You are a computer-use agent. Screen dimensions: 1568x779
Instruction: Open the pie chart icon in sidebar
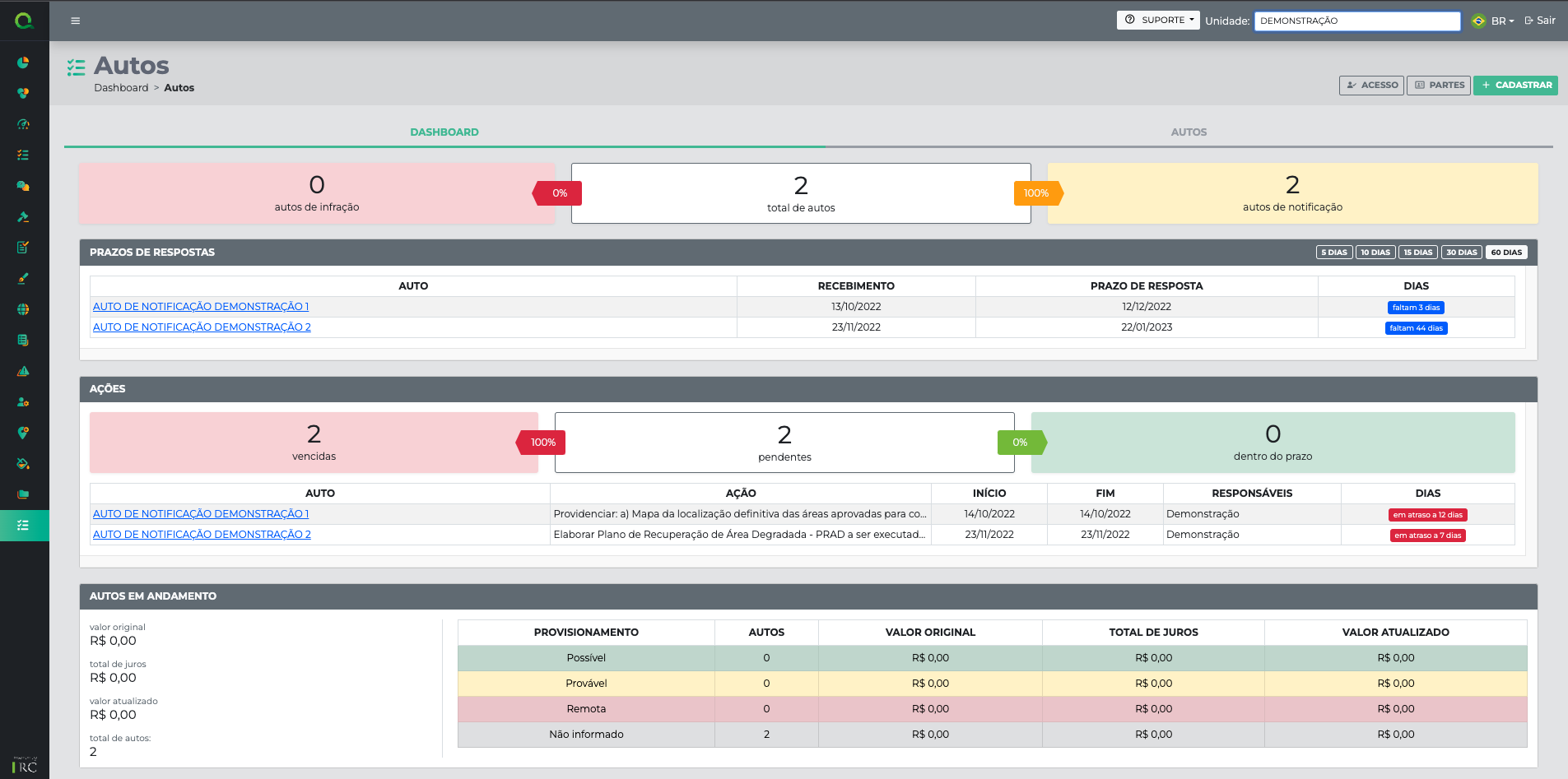[x=23, y=63]
